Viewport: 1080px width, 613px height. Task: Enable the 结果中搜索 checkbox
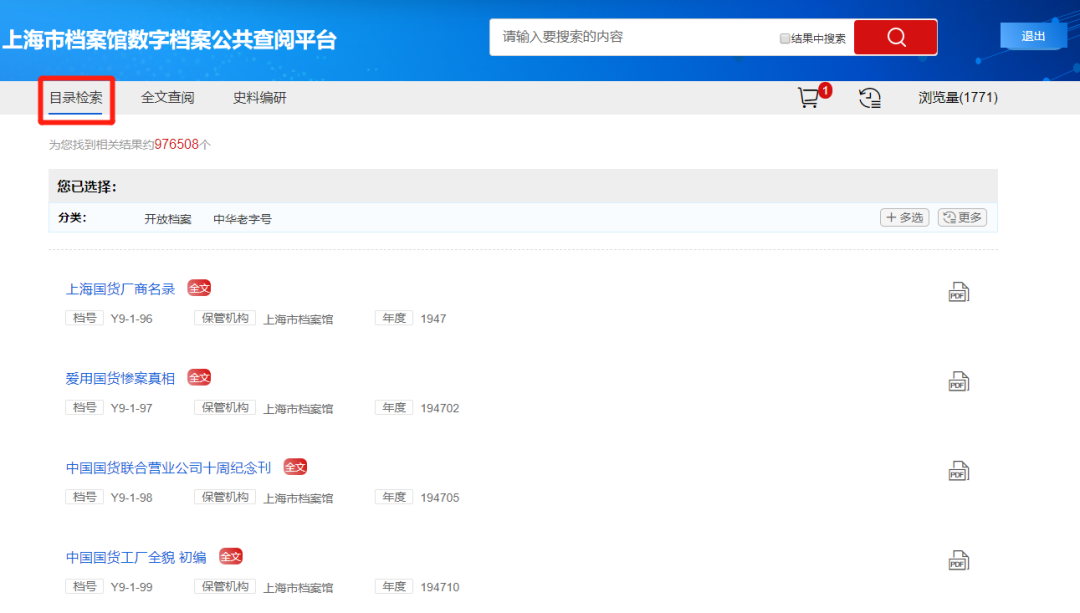[785, 39]
